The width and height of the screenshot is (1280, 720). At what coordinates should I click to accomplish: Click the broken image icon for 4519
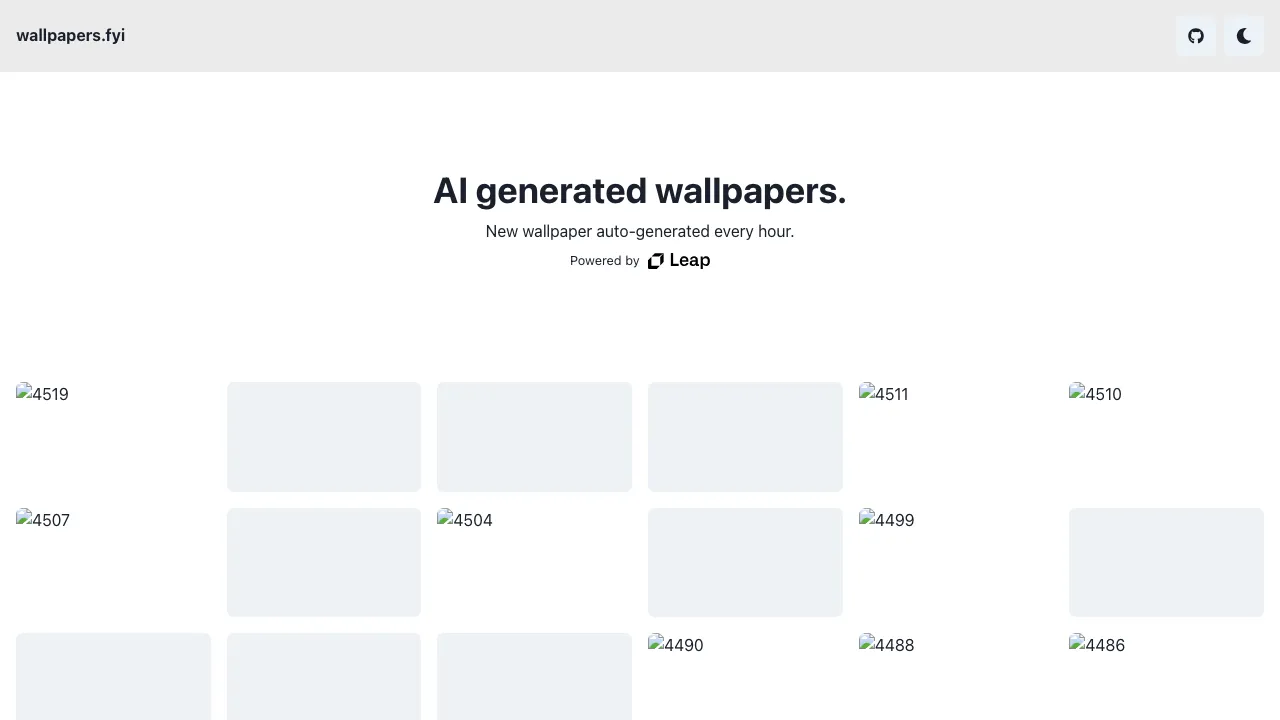[24, 392]
